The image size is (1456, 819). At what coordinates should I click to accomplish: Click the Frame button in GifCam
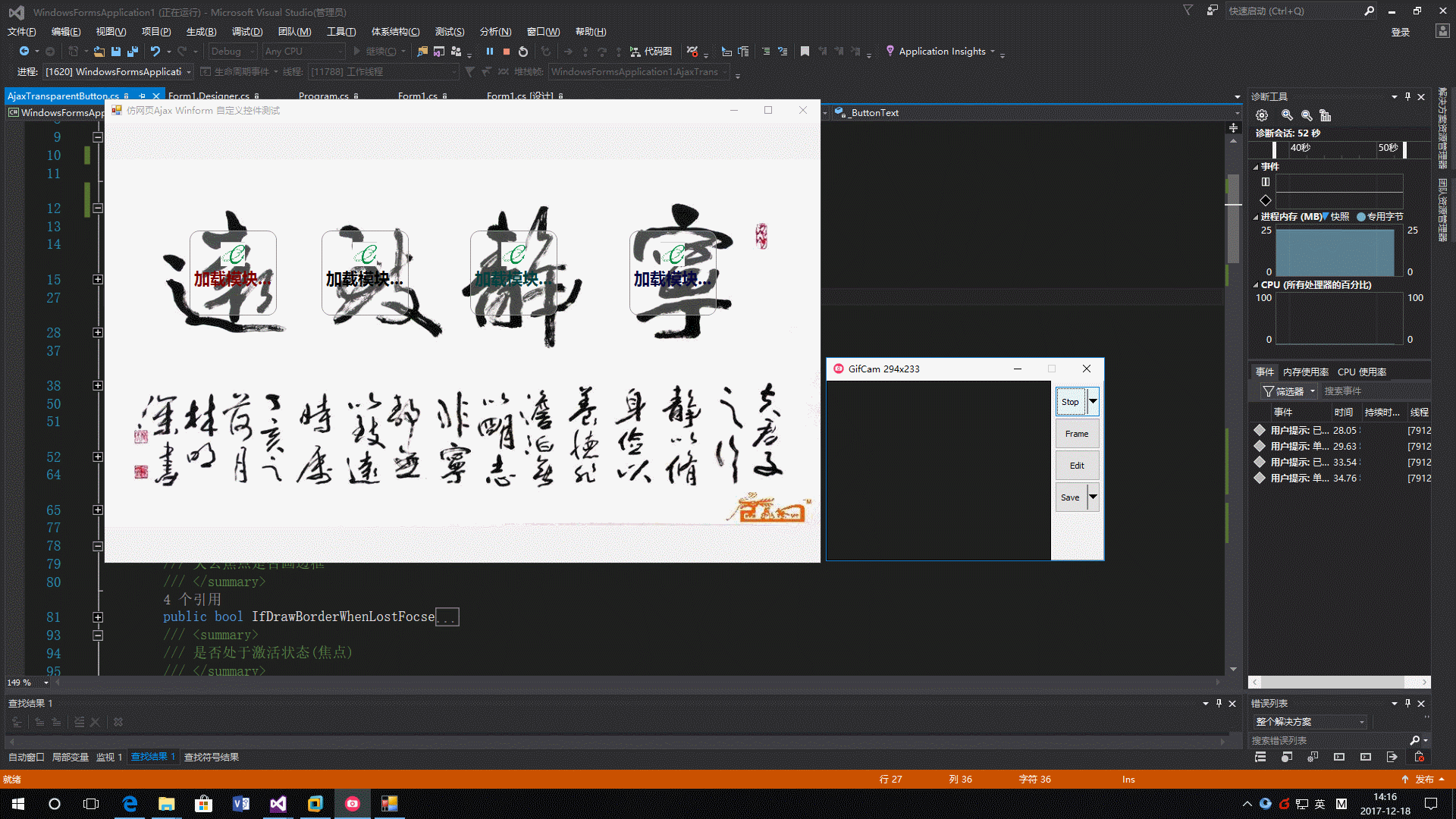point(1077,433)
